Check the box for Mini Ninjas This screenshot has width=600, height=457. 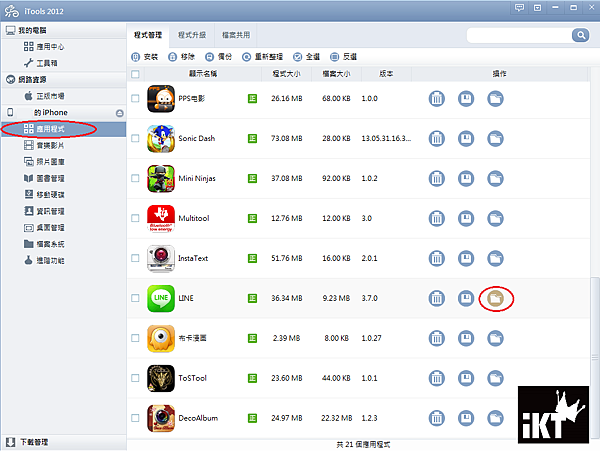pyautogui.click(x=135, y=178)
